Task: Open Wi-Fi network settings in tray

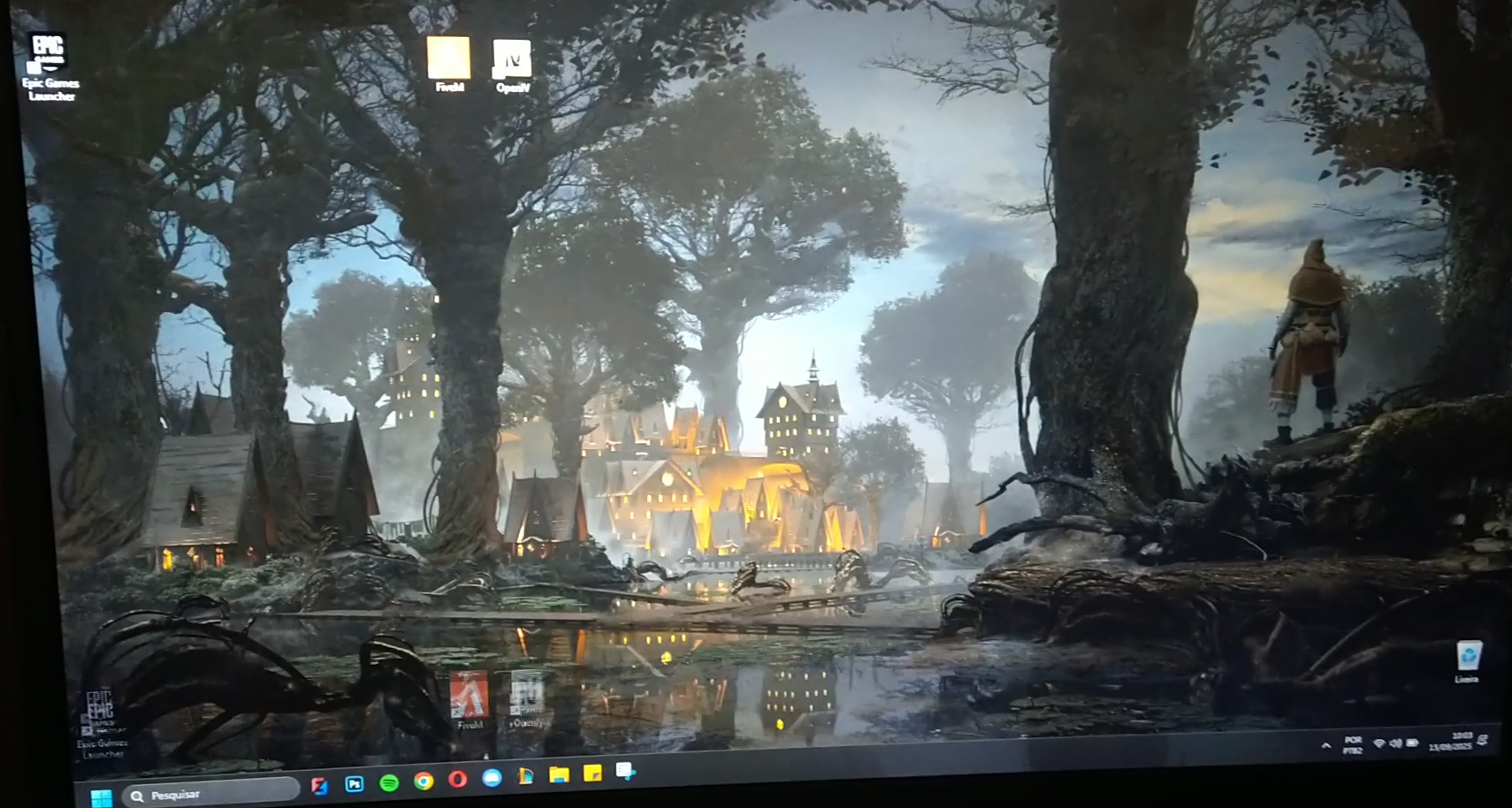Action: click(x=1378, y=744)
